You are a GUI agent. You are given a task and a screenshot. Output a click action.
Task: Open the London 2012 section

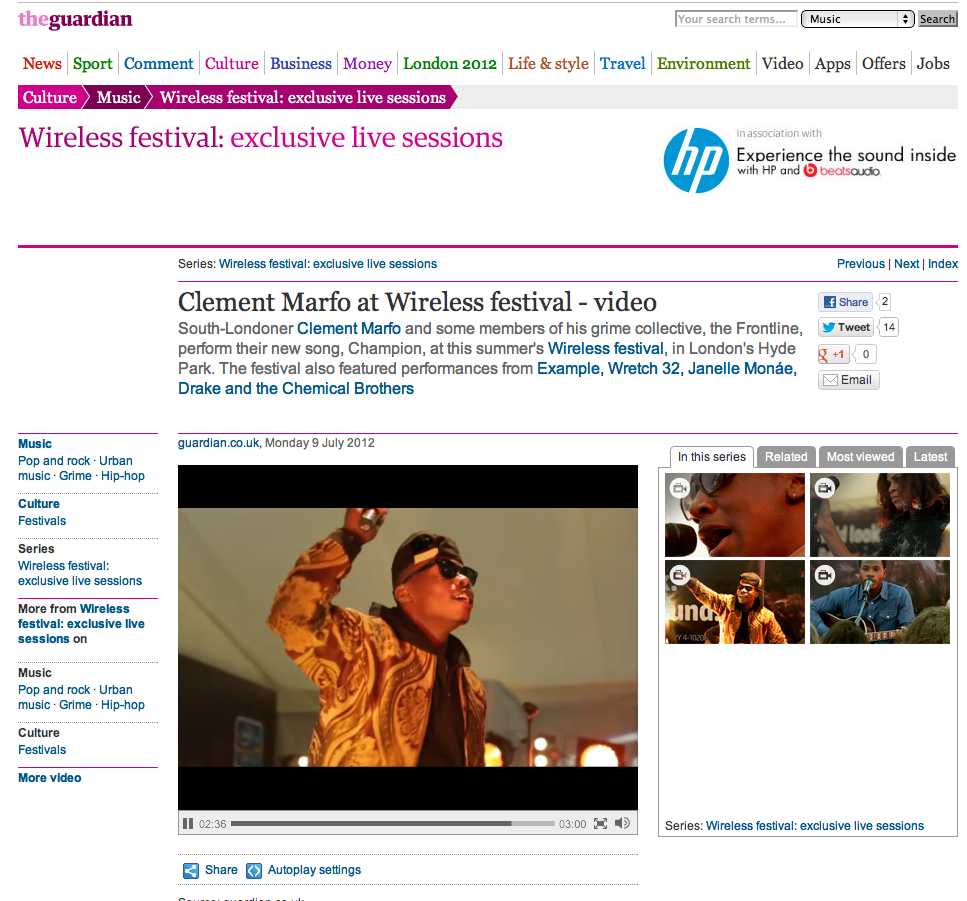(x=450, y=64)
